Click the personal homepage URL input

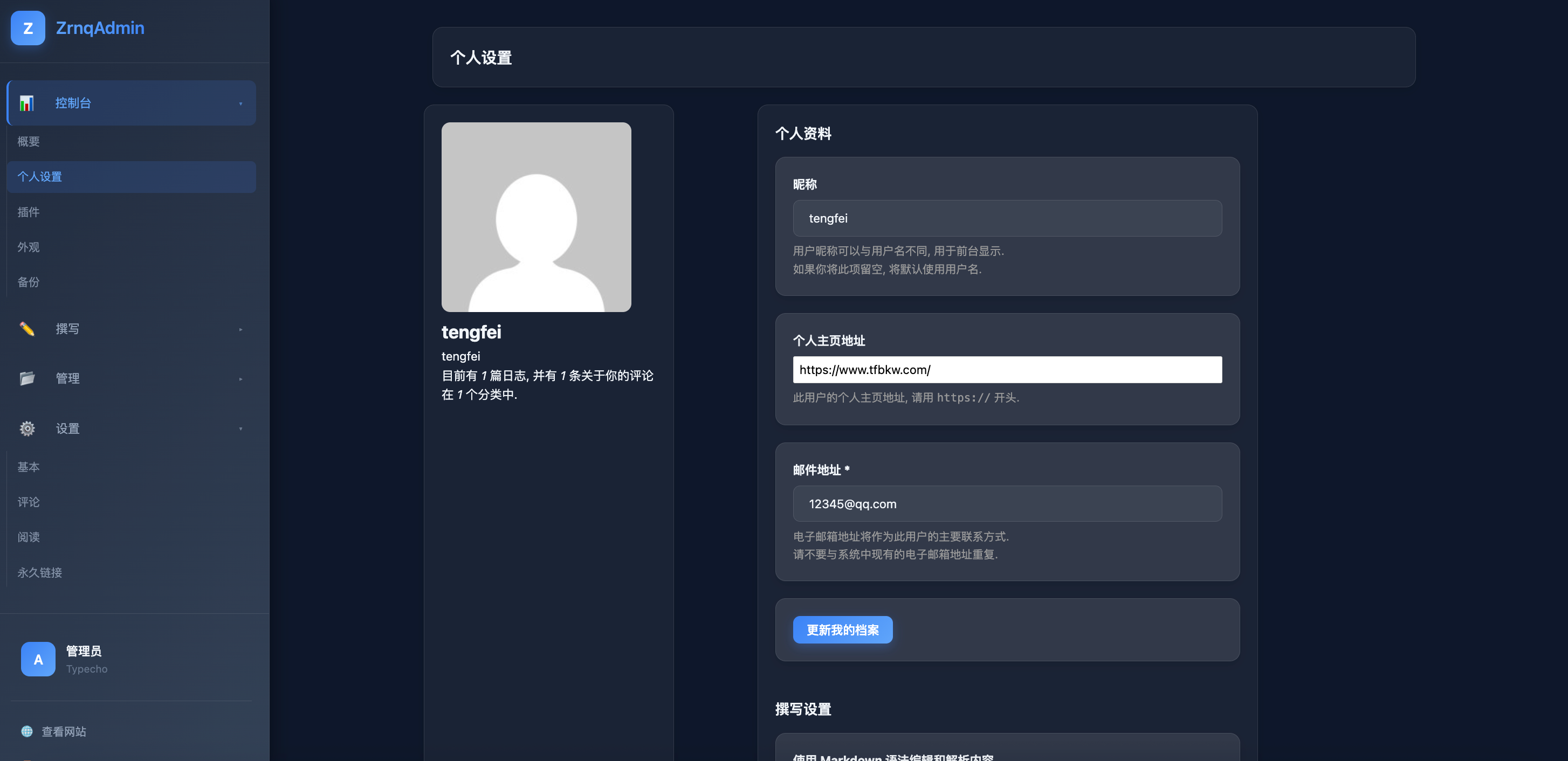pos(1007,369)
